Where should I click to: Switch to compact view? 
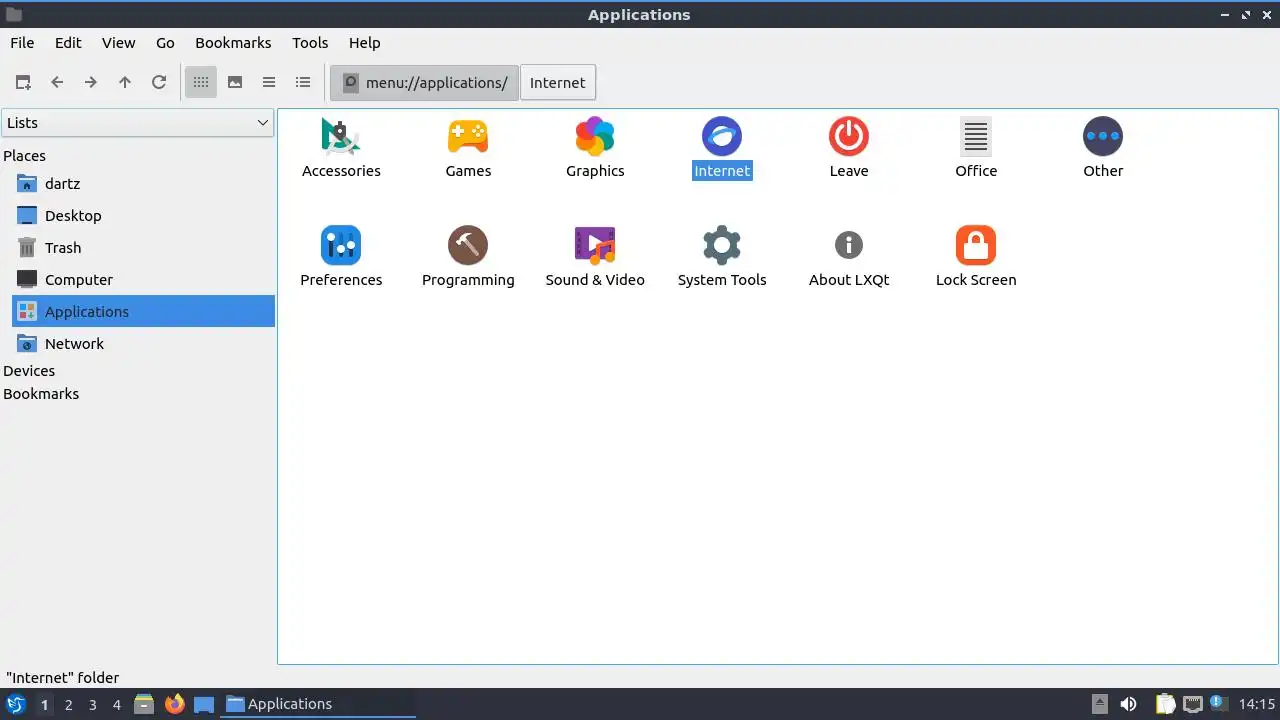269,82
